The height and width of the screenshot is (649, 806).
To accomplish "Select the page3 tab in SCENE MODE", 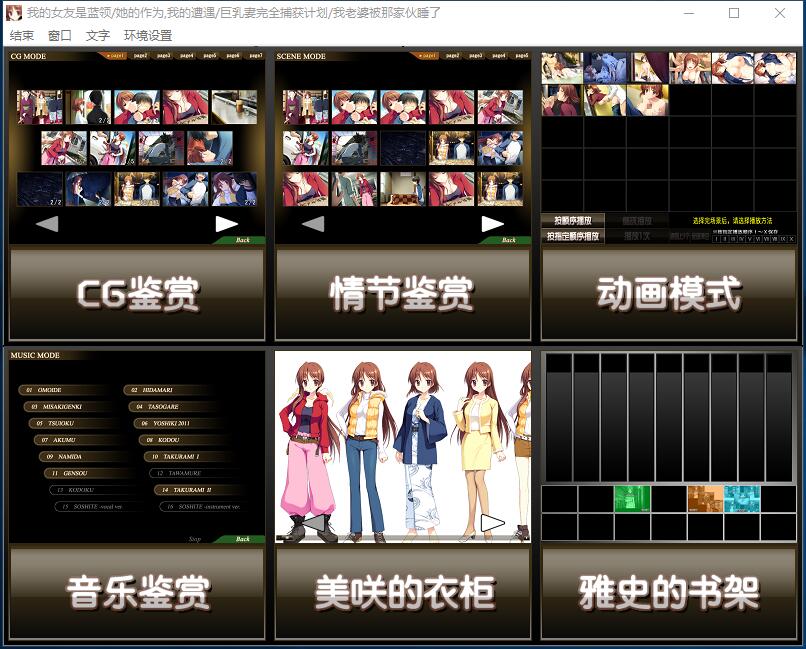I will (475, 55).
